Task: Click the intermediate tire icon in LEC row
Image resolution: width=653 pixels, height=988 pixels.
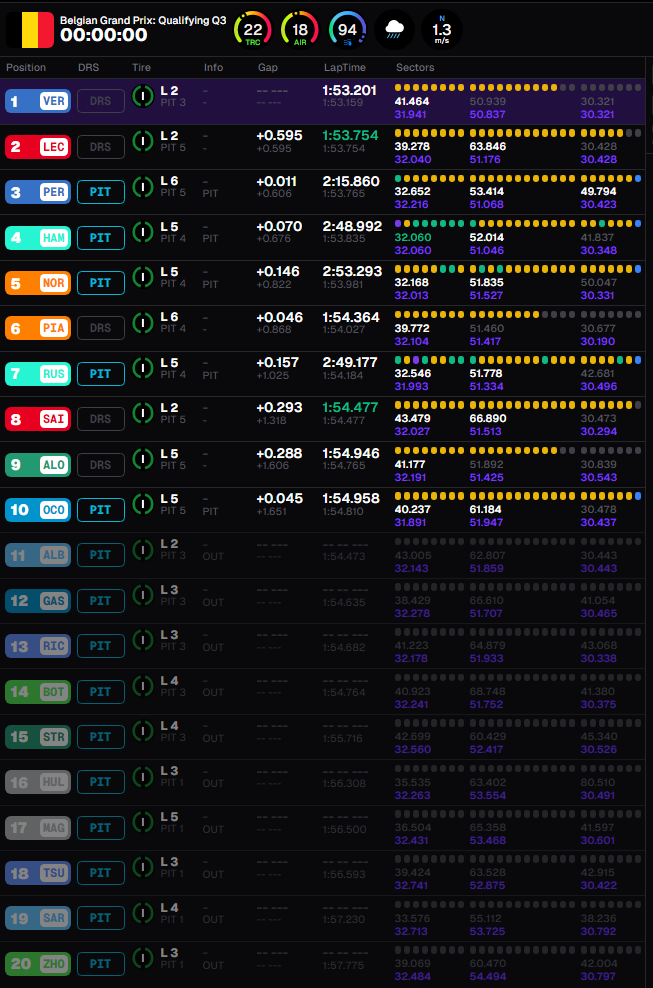Action: click(x=143, y=141)
